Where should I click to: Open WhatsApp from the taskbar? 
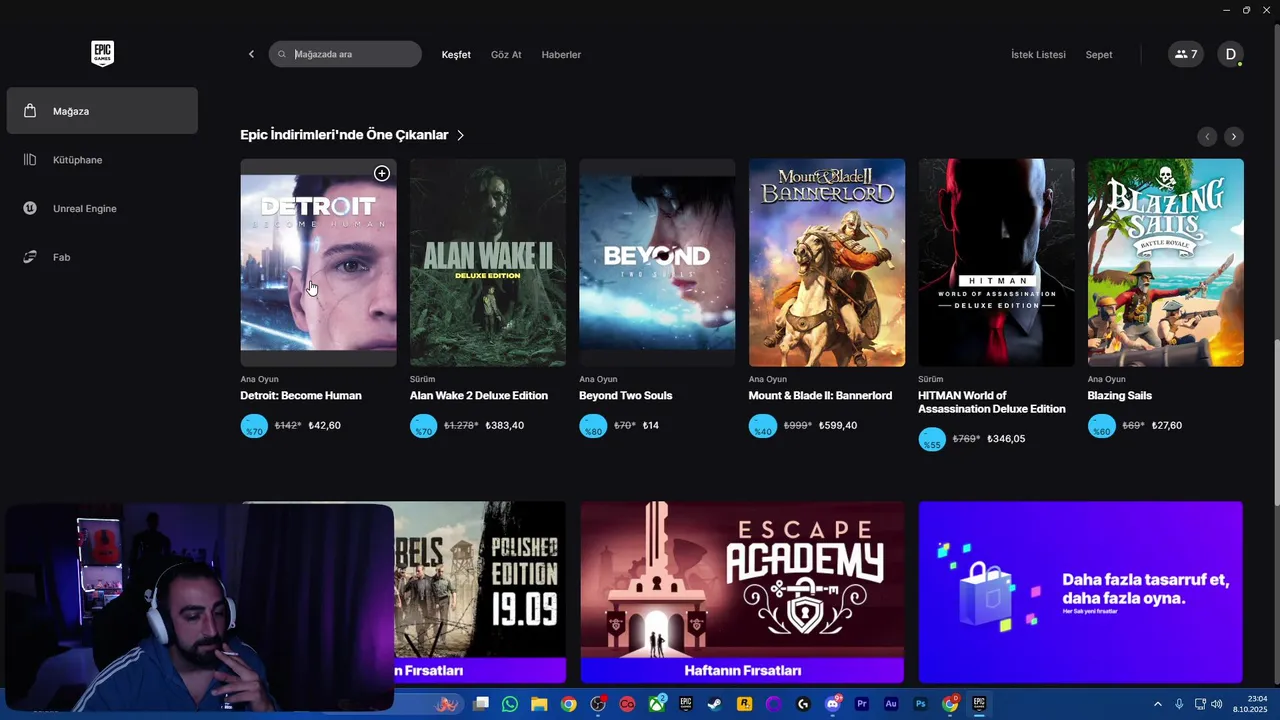coord(510,704)
